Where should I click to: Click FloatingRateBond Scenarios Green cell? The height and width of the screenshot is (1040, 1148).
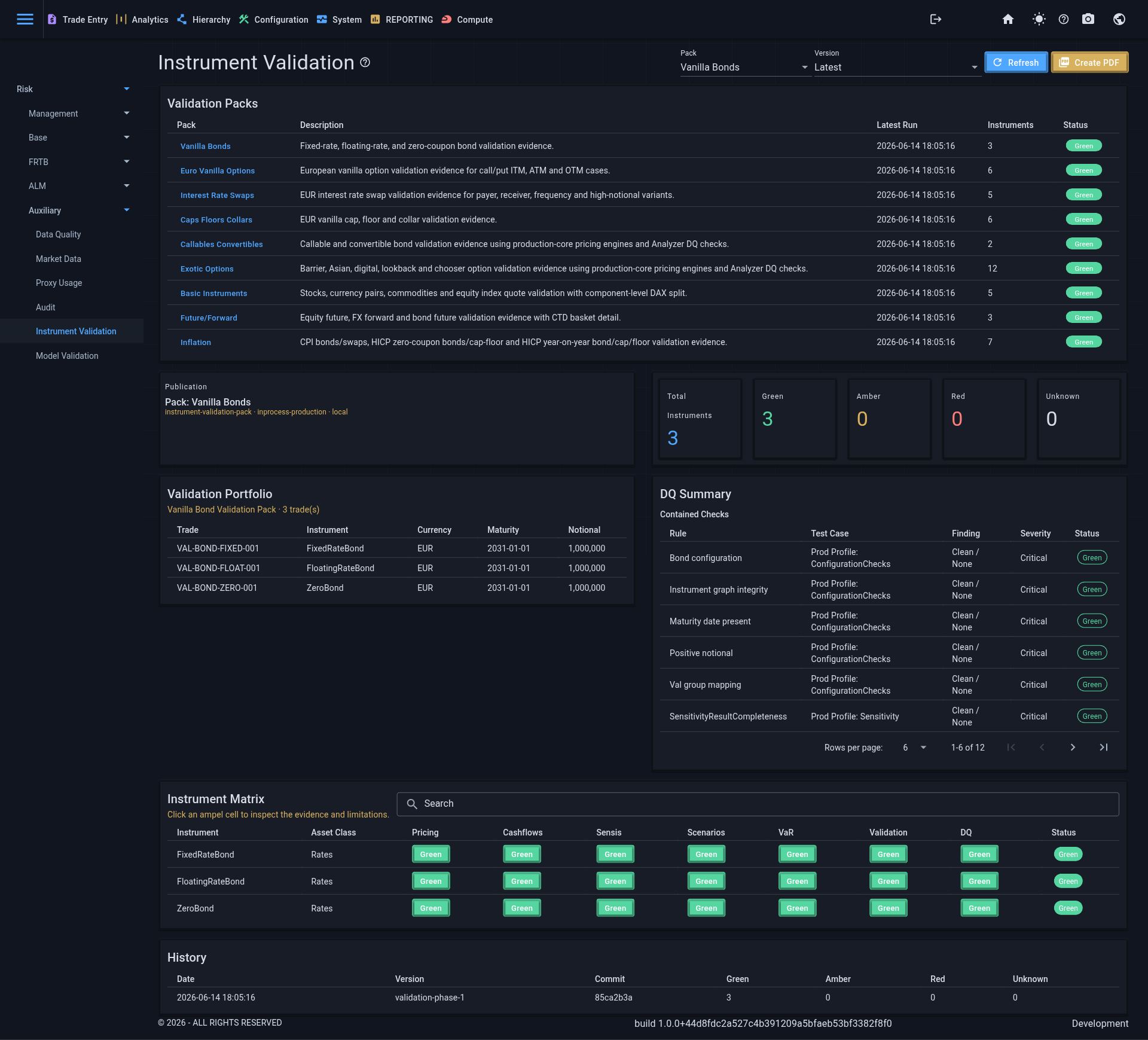click(706, 882)
